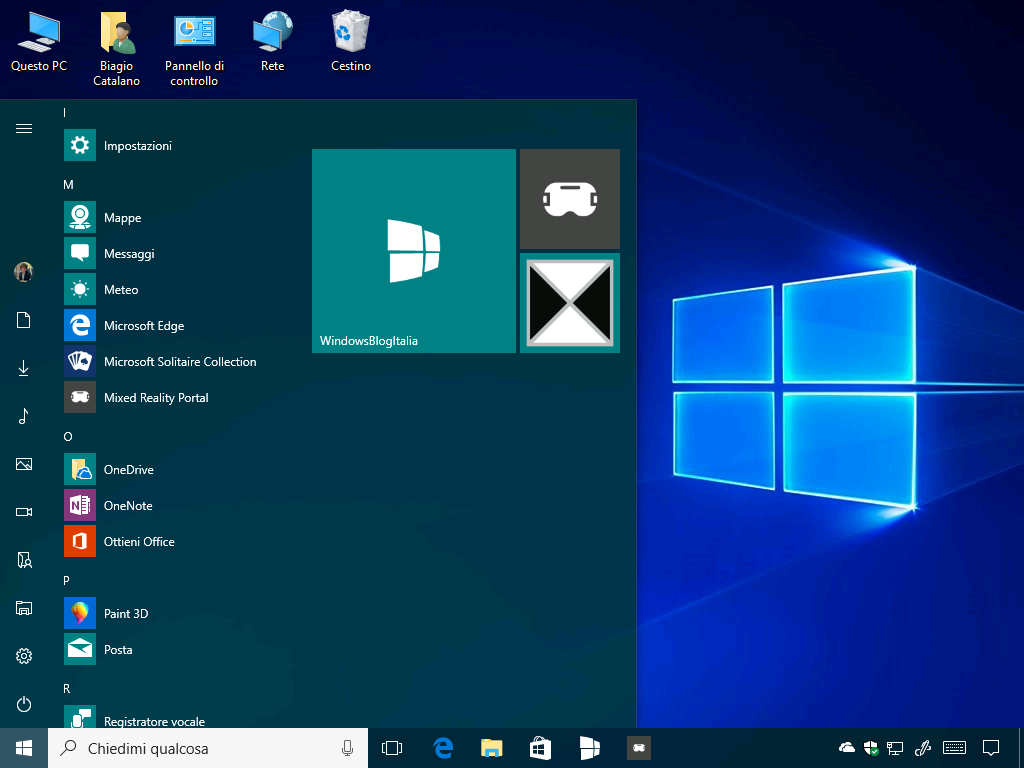The image size is (1024, 768).
Task: Open the Messaggi app
Action: pos(176,253)
